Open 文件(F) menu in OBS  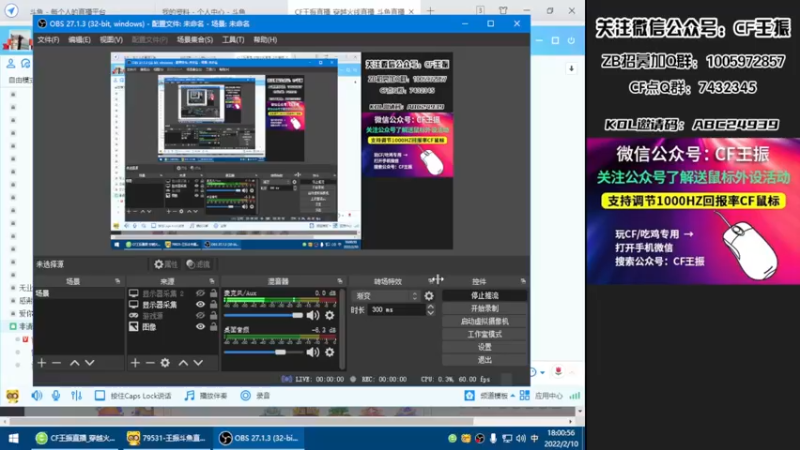pyautogui.click(x=48, y=39)
